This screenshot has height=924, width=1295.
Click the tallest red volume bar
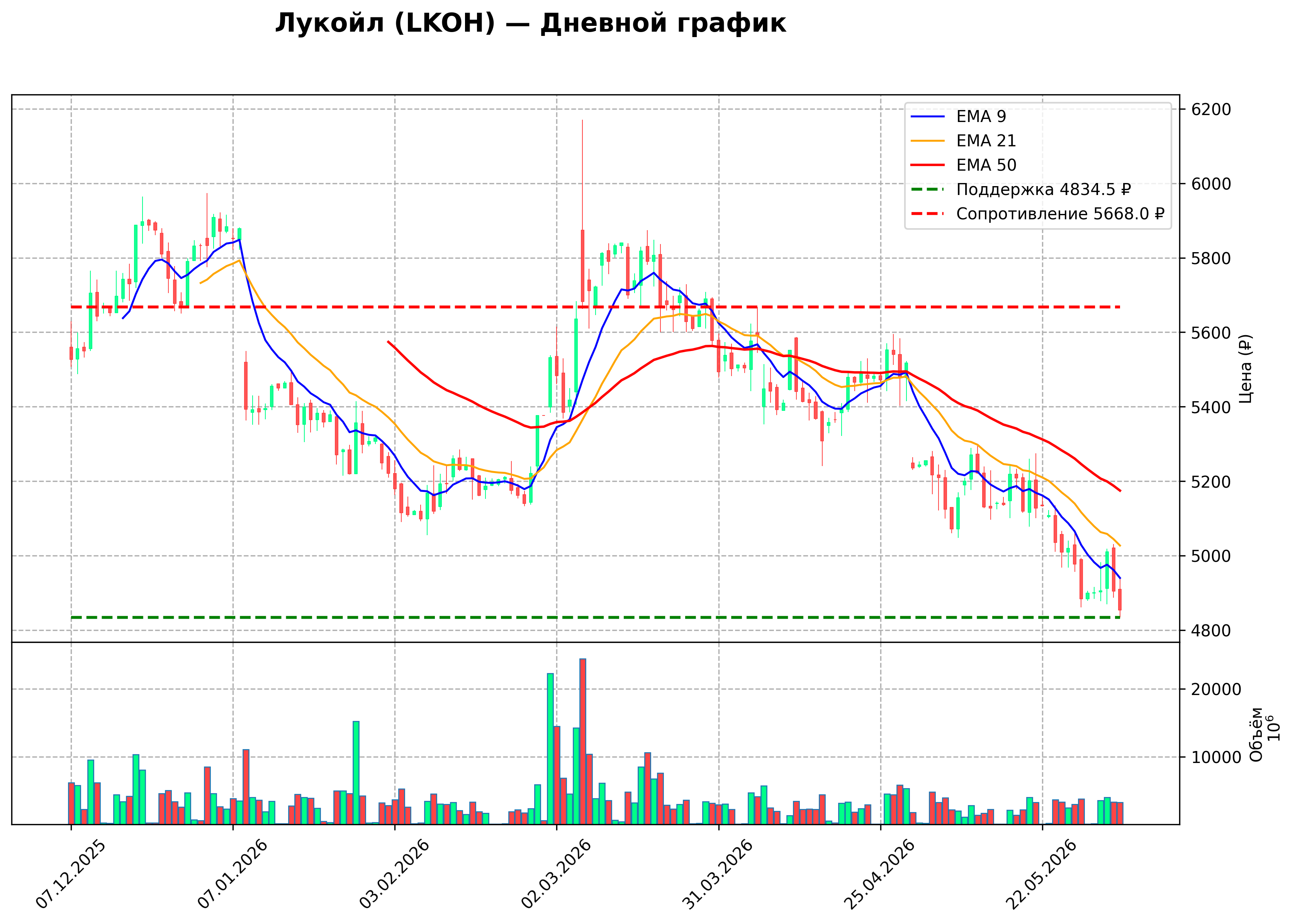tap(583, 741)
